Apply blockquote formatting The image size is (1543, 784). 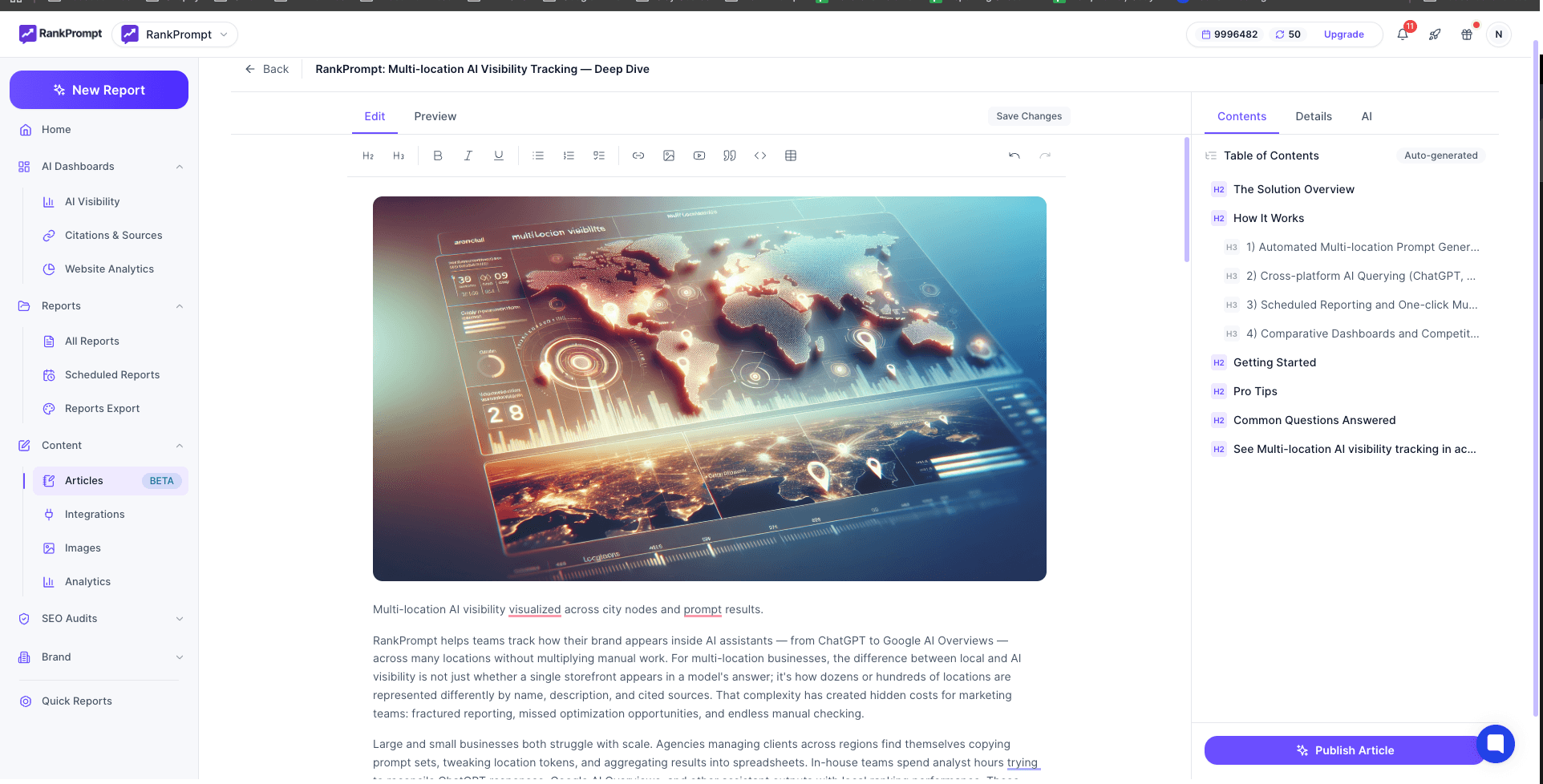pos(730,156)
